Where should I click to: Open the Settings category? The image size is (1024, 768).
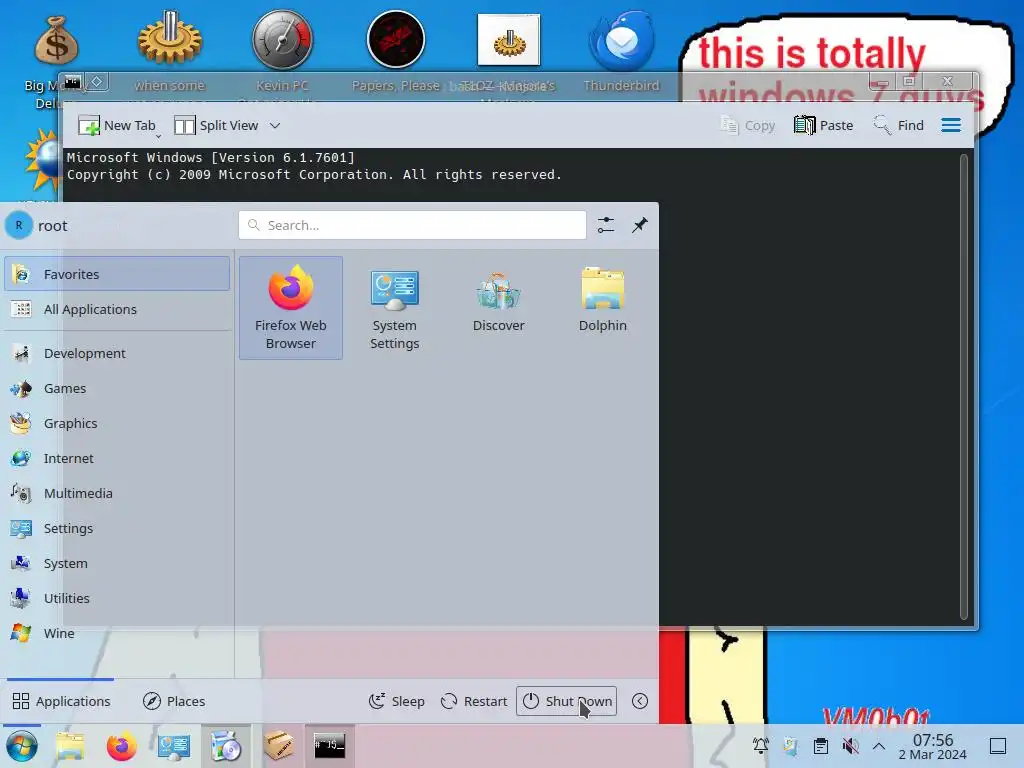(117, 528)
